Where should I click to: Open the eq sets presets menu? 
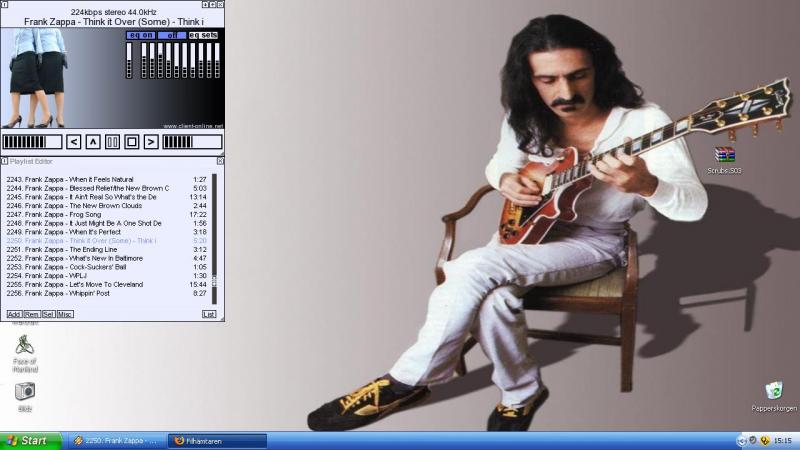203,35
